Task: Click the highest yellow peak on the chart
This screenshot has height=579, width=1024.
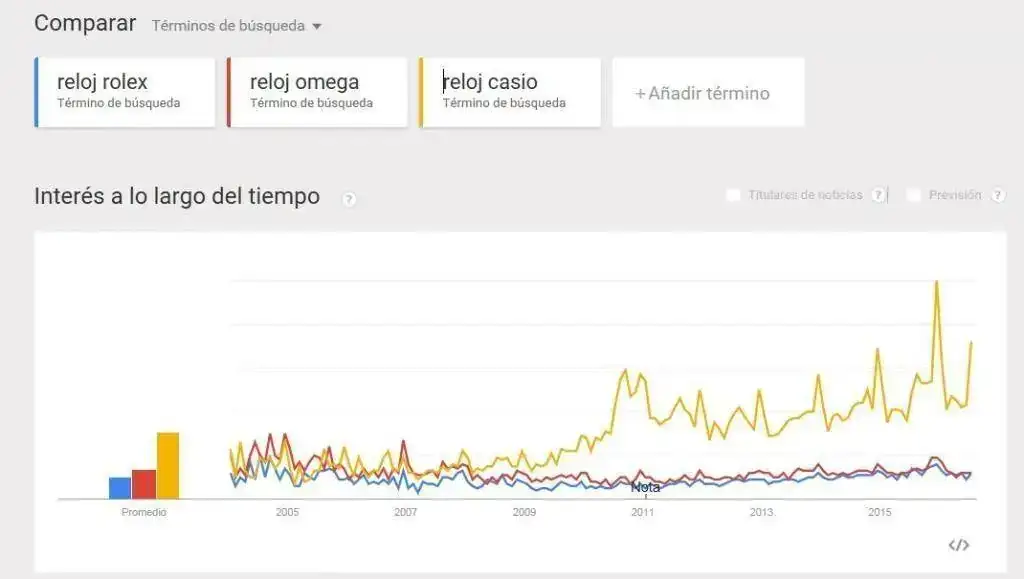Action: coord(936,283)
